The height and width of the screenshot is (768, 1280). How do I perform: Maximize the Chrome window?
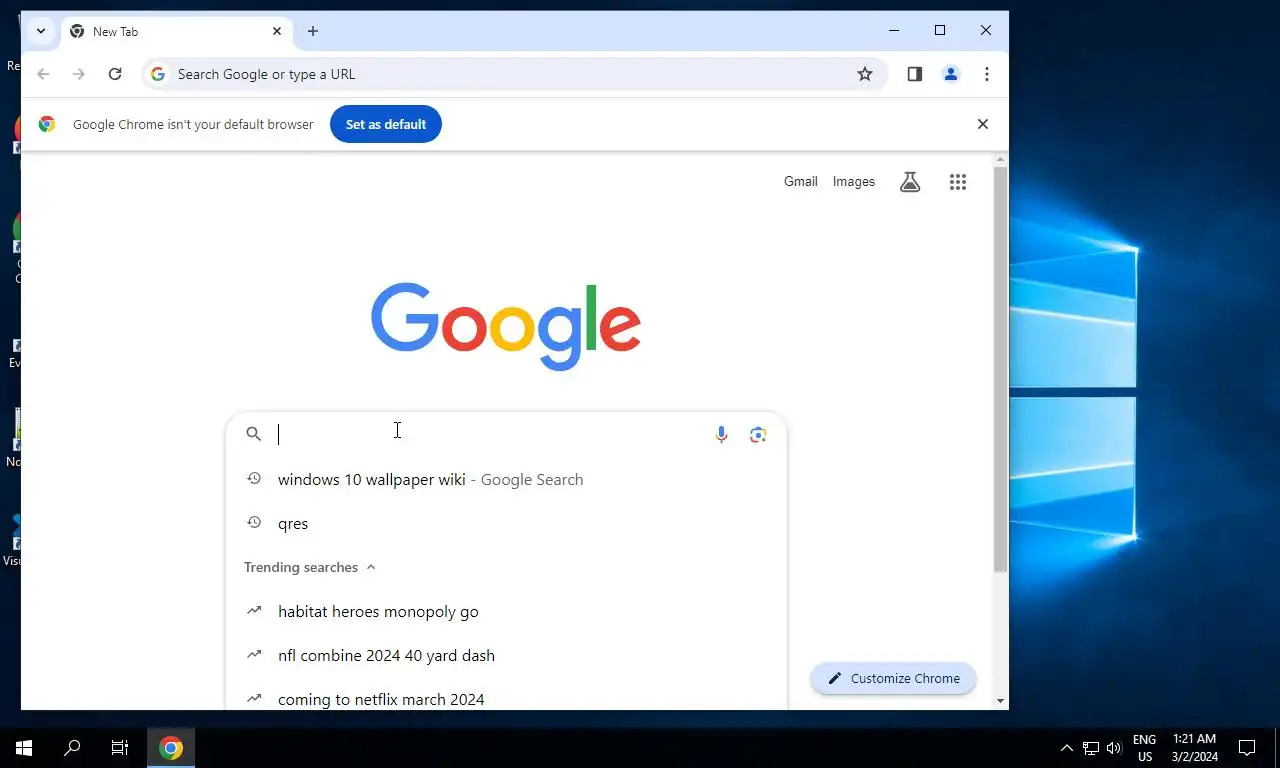pyautogui.click(x=940, y=31)
